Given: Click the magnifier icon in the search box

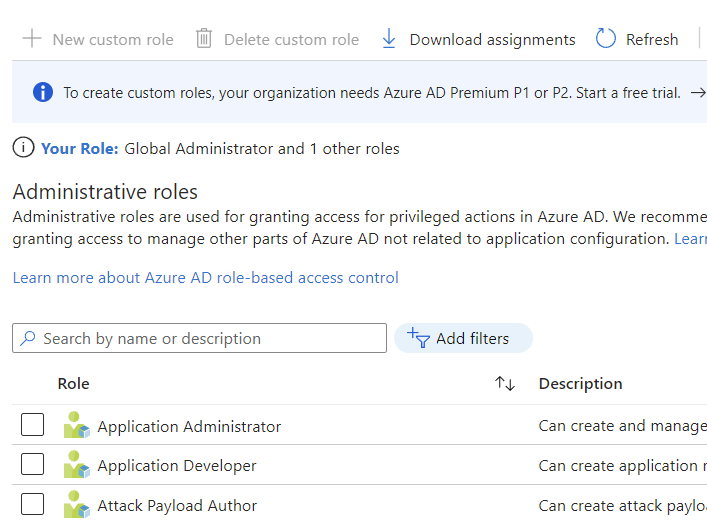Looking at the screenshot, I should pos(28,338).
